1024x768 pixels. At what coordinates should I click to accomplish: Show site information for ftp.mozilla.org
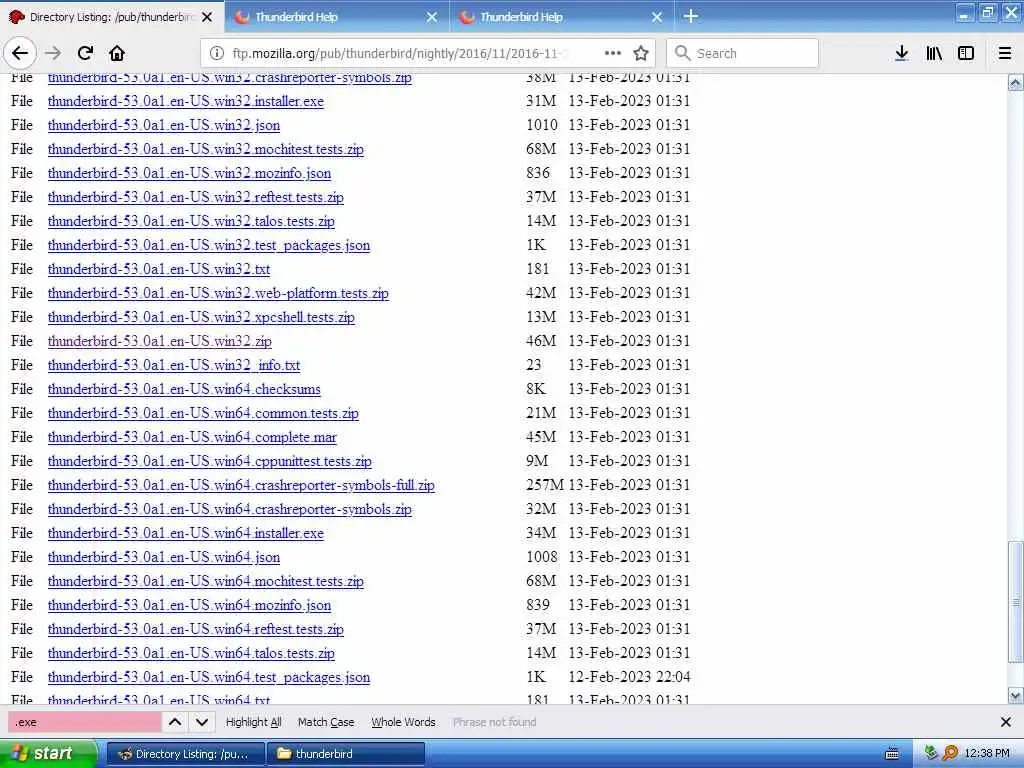coord(217,53)
